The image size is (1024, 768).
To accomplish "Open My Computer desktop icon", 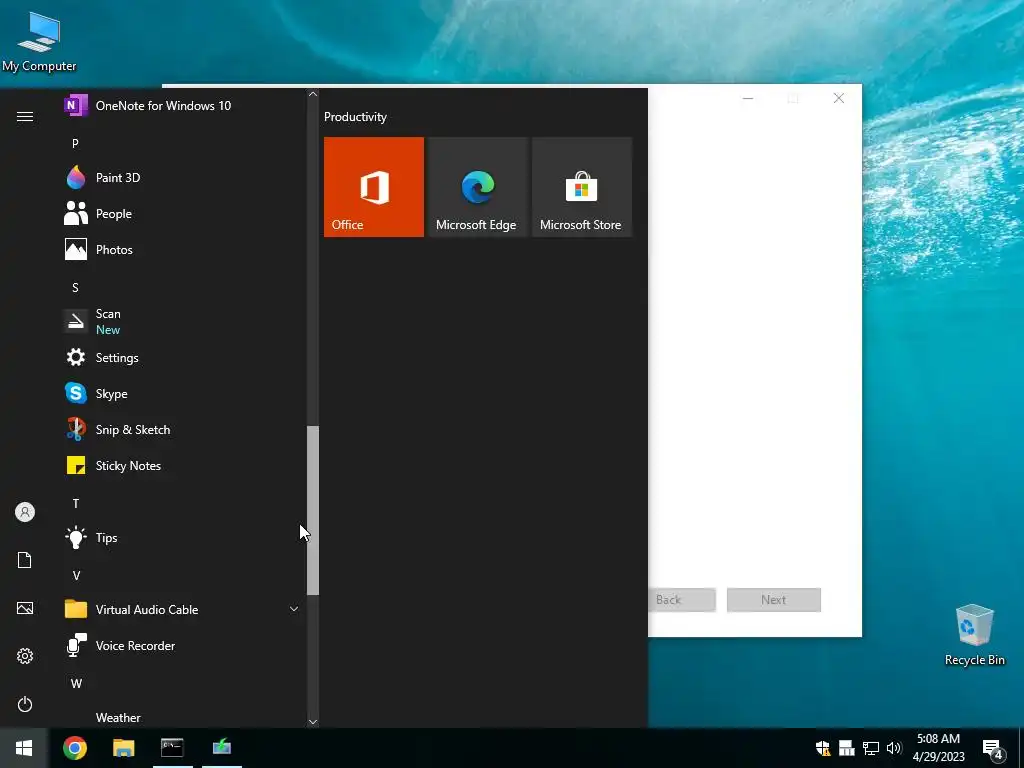I will coord(39,41).
